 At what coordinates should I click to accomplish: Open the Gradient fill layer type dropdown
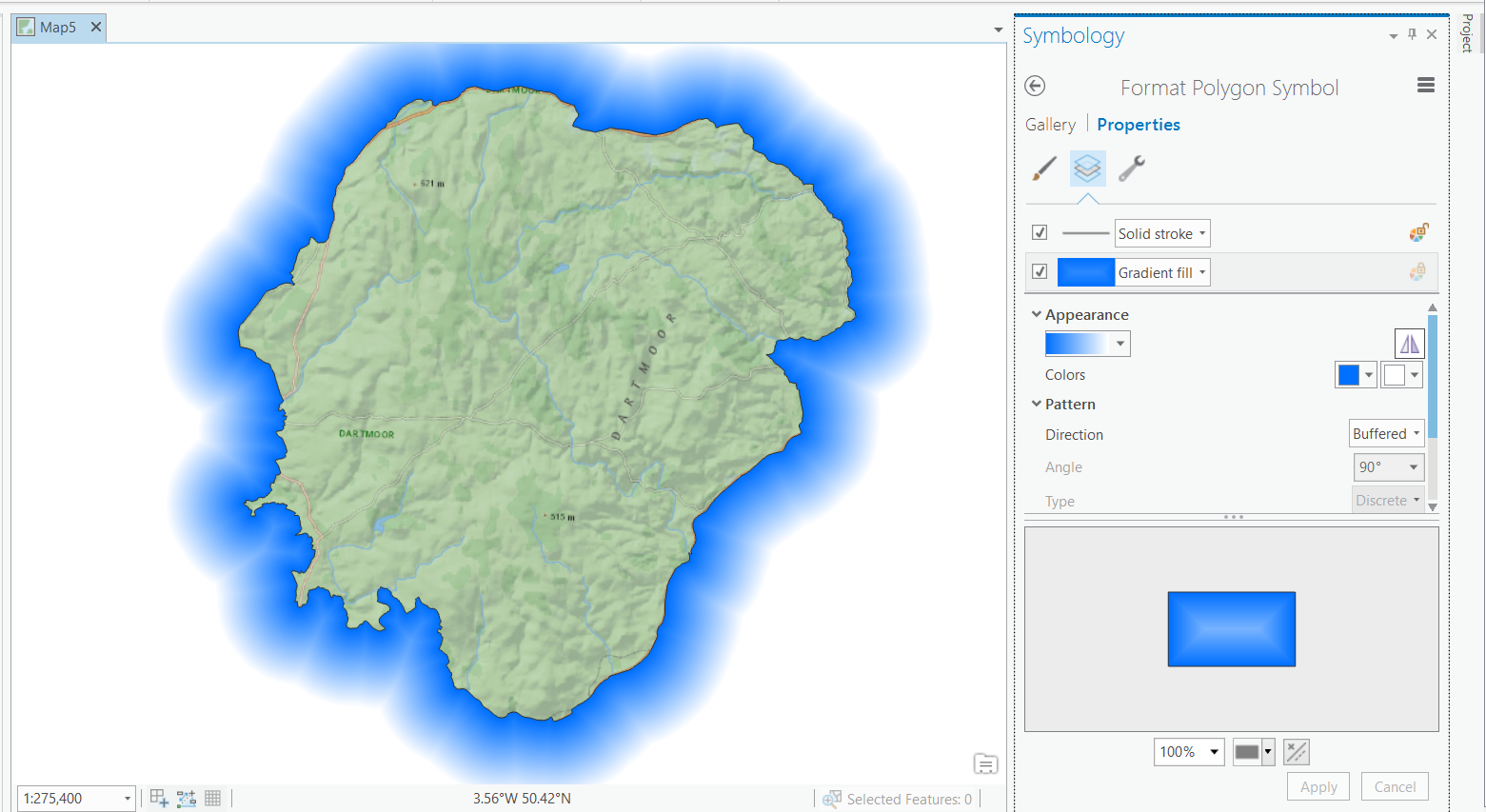pyautogui.click(x=1162, y=272)
